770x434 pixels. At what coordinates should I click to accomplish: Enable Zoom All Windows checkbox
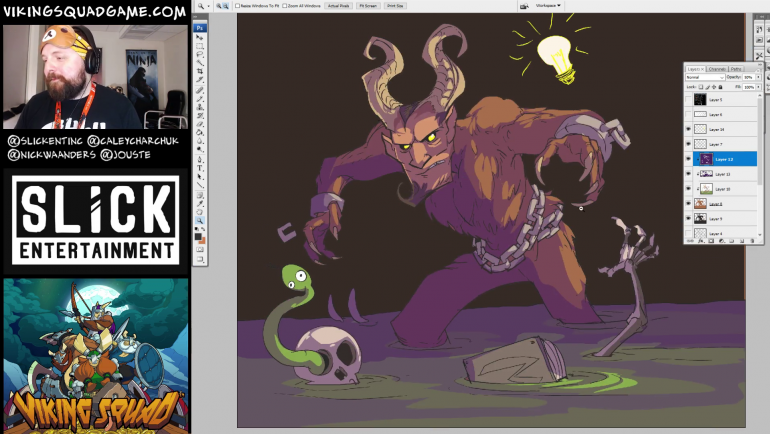click(x=285, y=6)
